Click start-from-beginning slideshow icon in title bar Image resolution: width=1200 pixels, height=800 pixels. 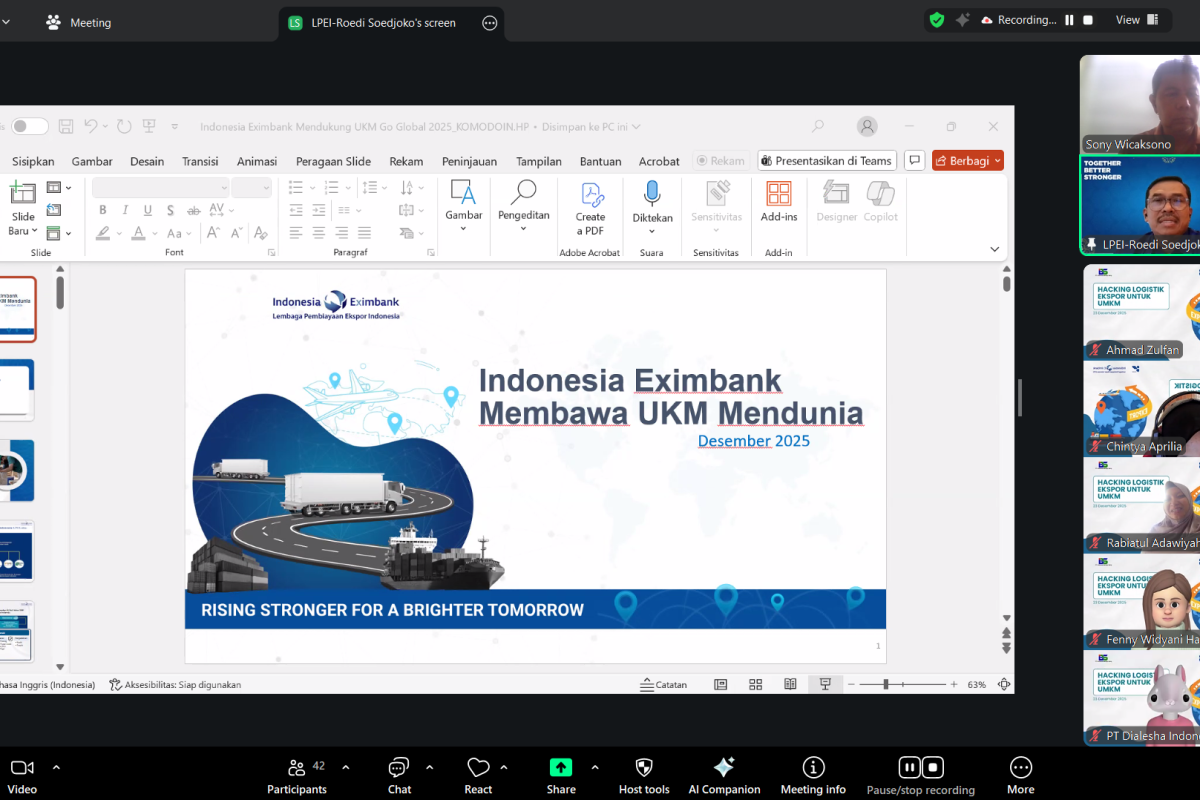coord(149,126)
